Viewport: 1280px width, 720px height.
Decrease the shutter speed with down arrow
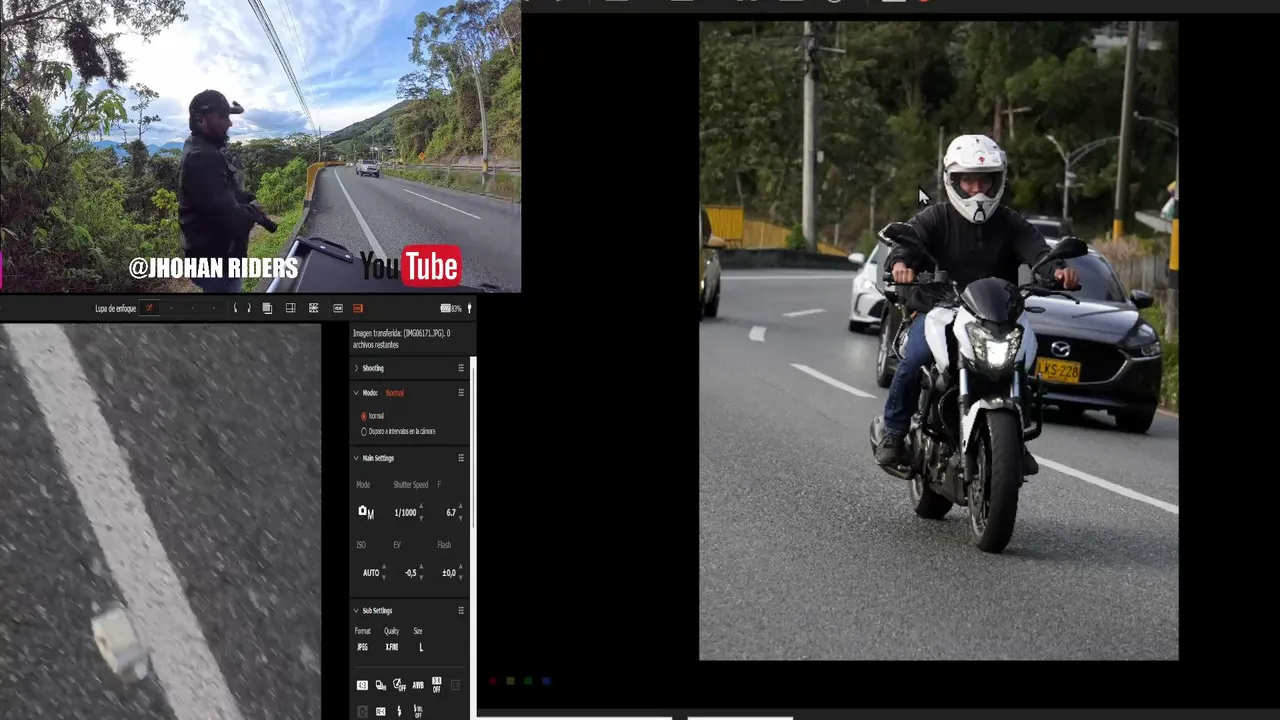click(x=421, y=518)
